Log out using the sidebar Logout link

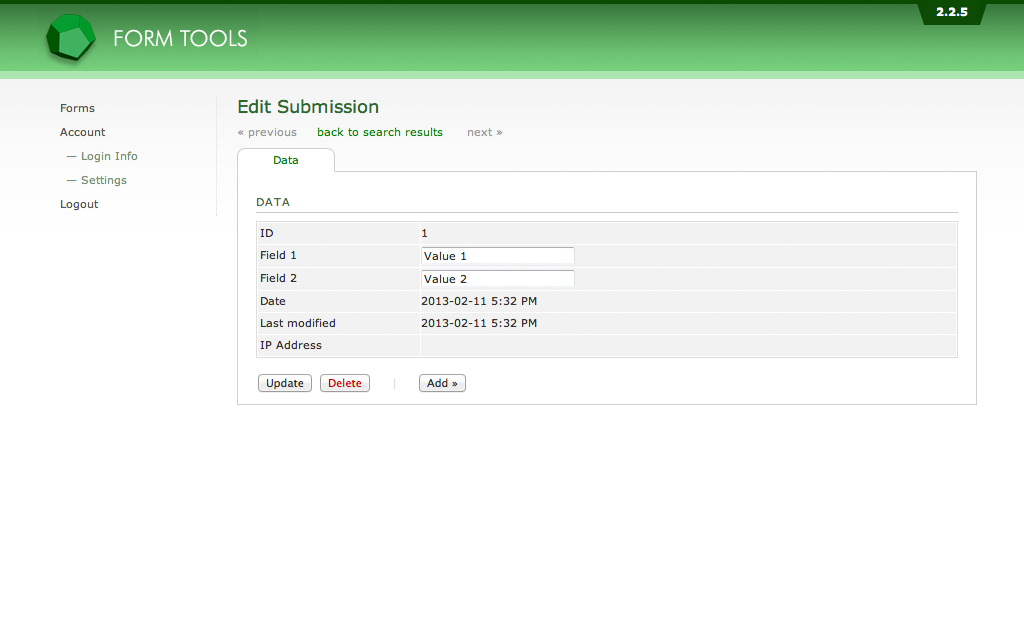coord(79,204)
